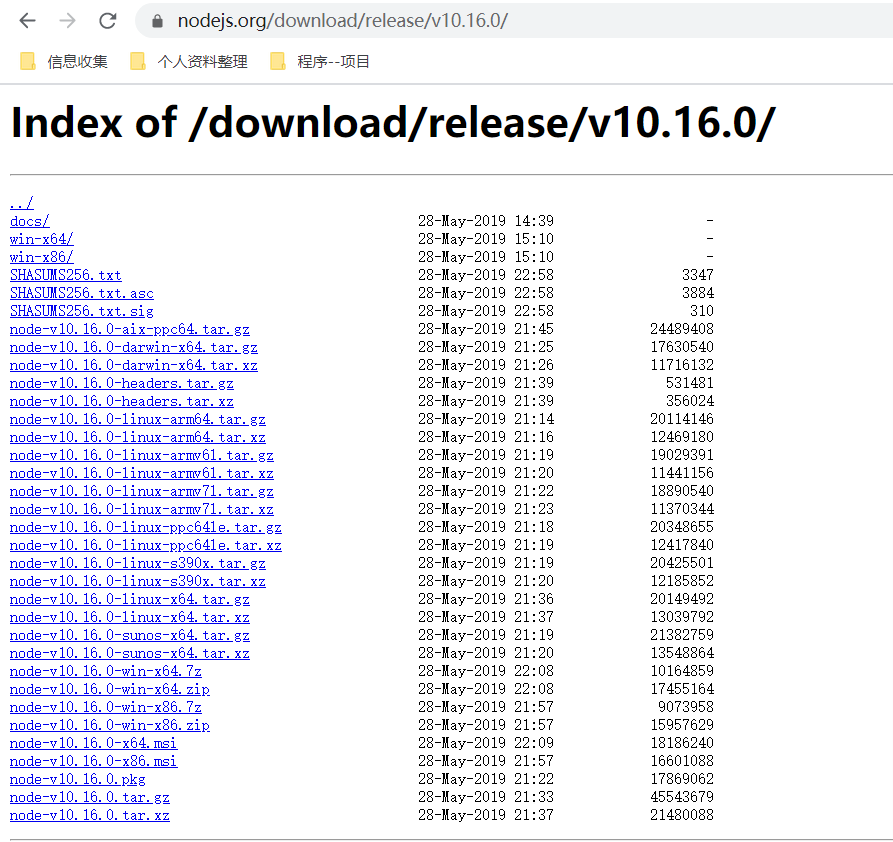The width and height of the screenshot is (893, 842).
Task: Download node-v10.16.0.tar.gz source
Action: point(89,798)
